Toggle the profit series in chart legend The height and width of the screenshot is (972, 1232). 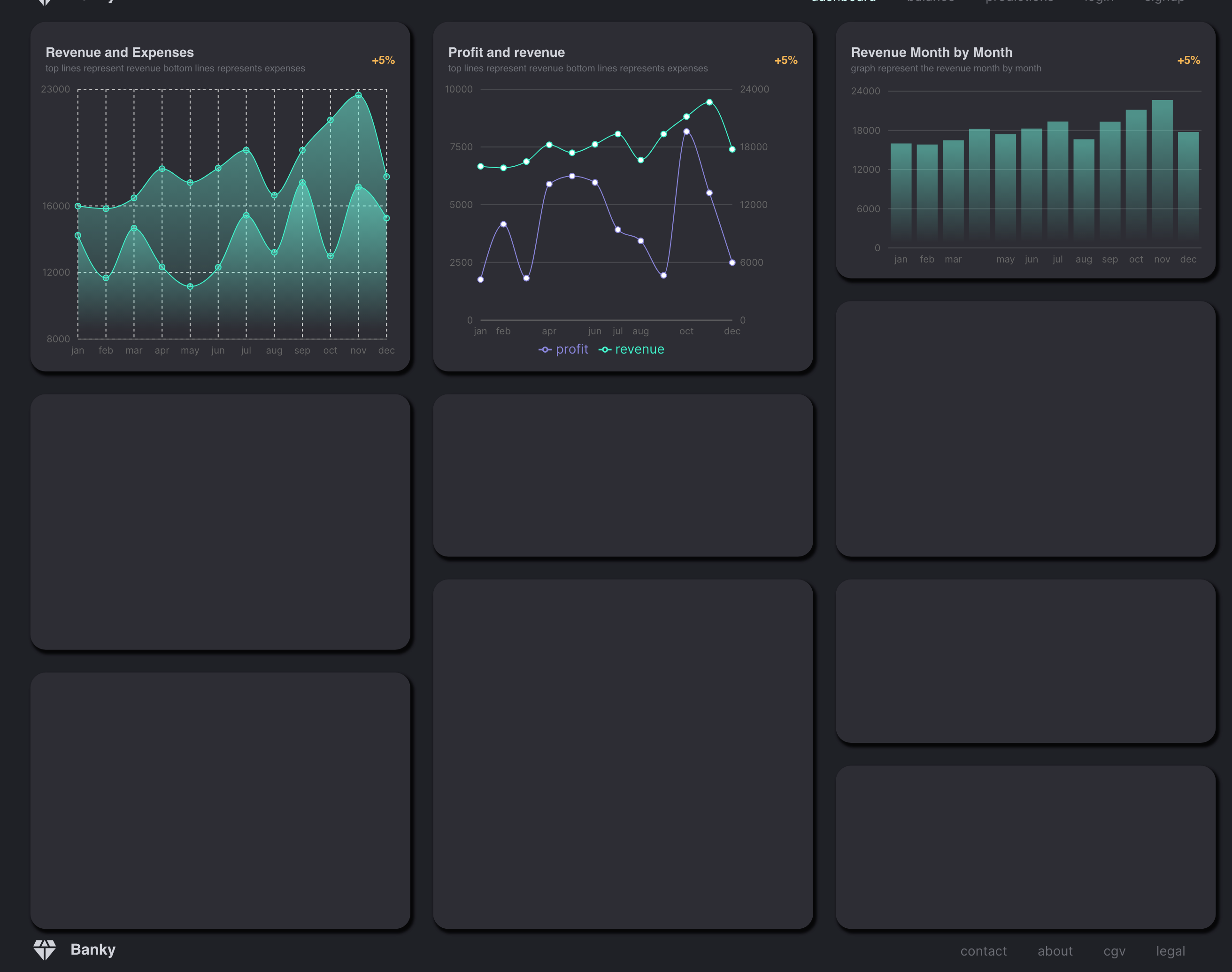pos(563,349)
